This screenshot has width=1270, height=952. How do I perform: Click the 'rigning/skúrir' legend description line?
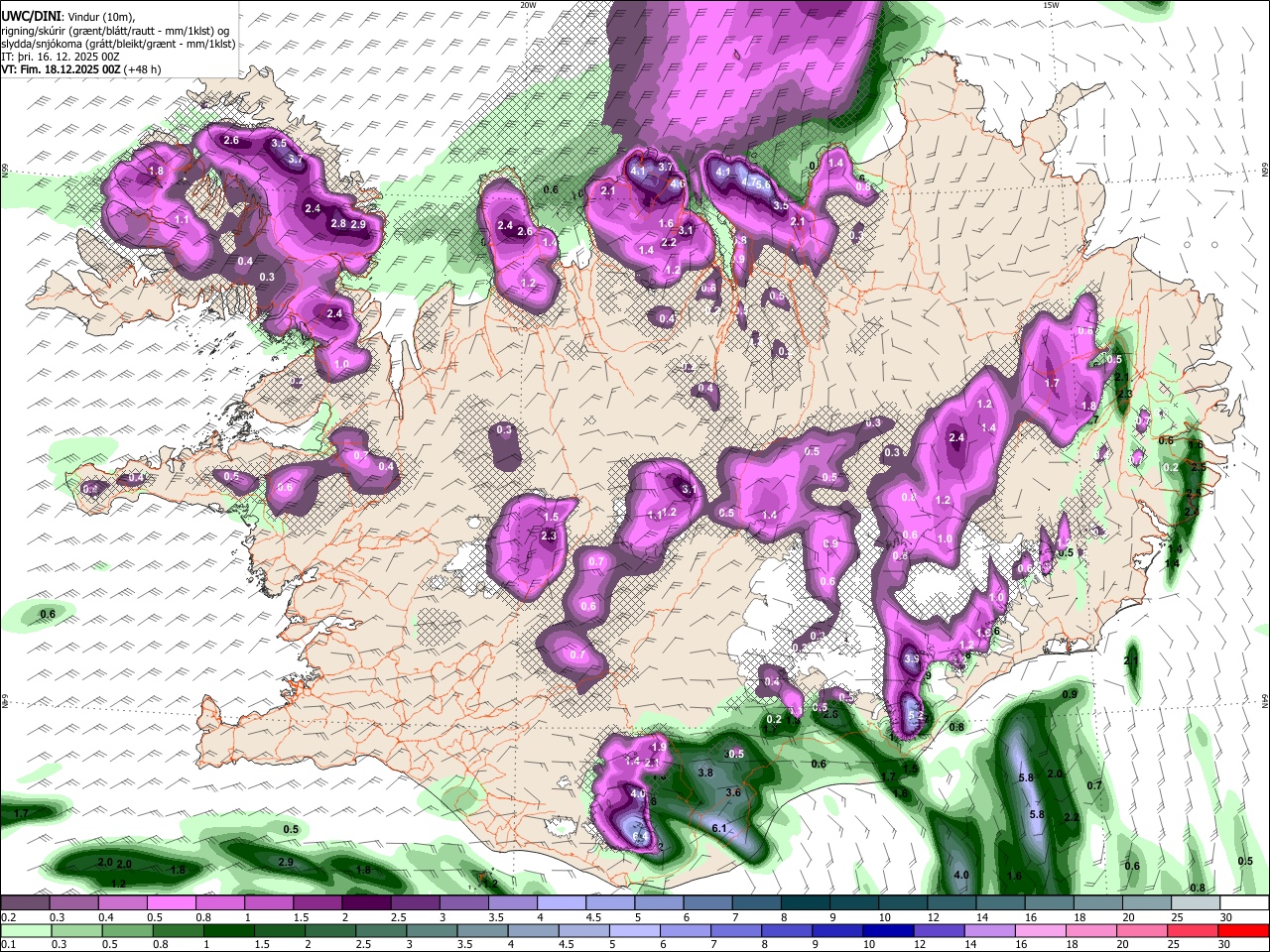click(x=115, y=31)
